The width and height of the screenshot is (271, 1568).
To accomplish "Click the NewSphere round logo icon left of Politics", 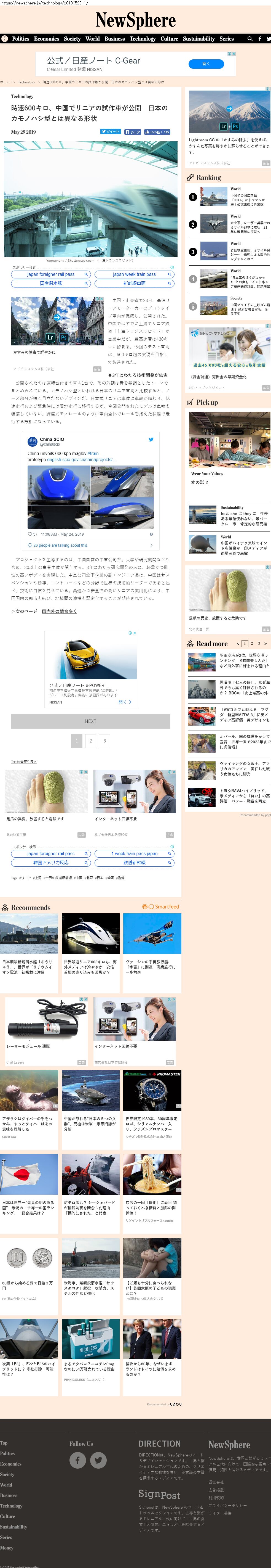I will [x=5, y=38].
